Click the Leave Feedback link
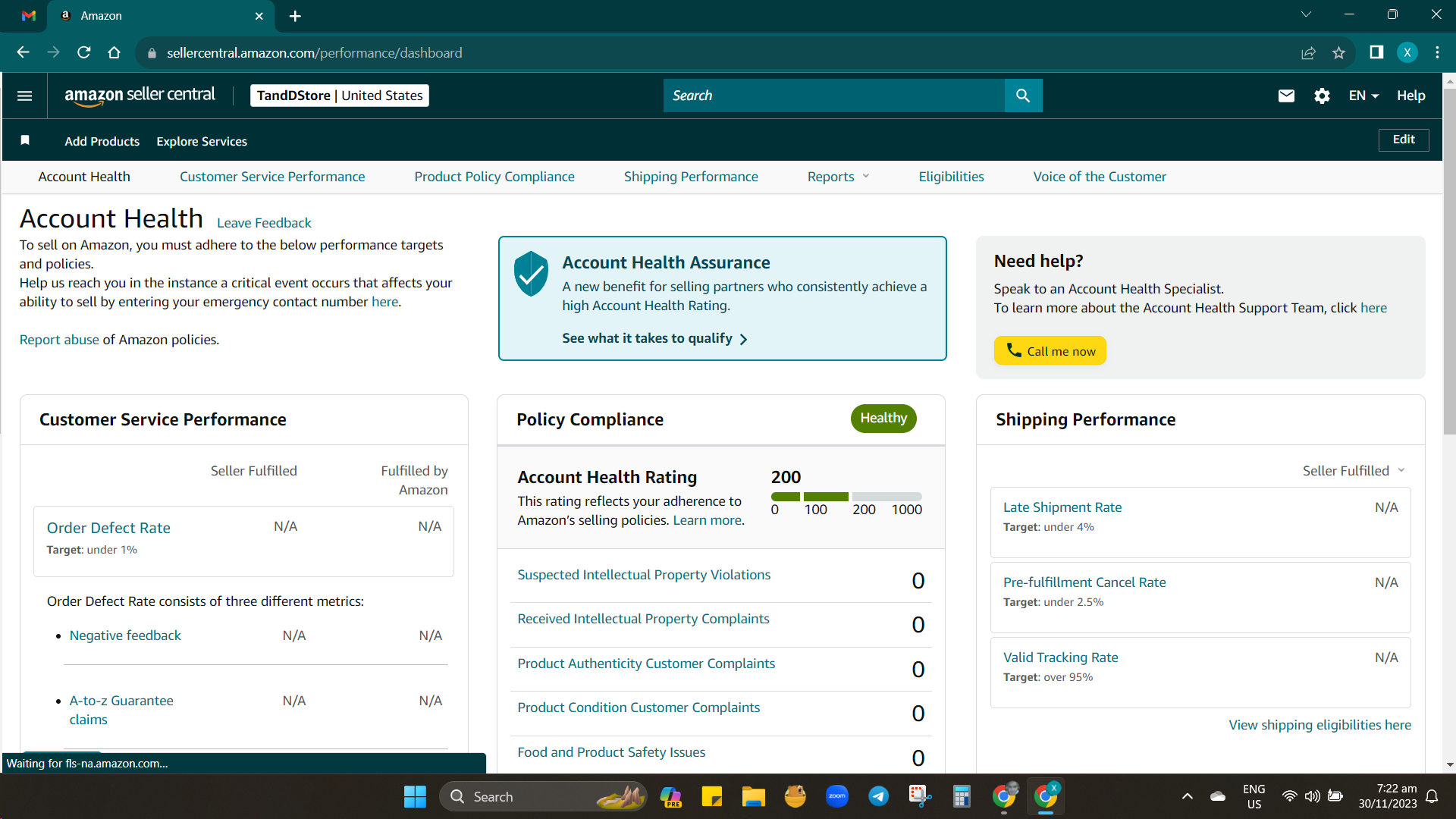The height and width of the screenshot is (819, 1456). click(x=264, y=223)
